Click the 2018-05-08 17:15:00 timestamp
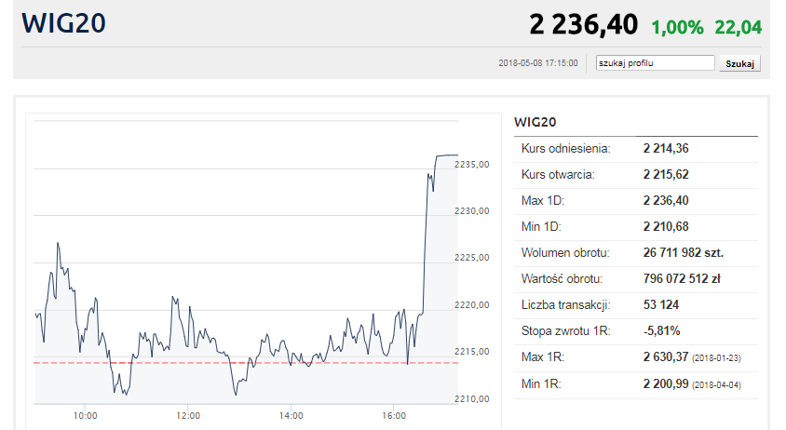This screenshot has width=786, height=430. (537, 63)
